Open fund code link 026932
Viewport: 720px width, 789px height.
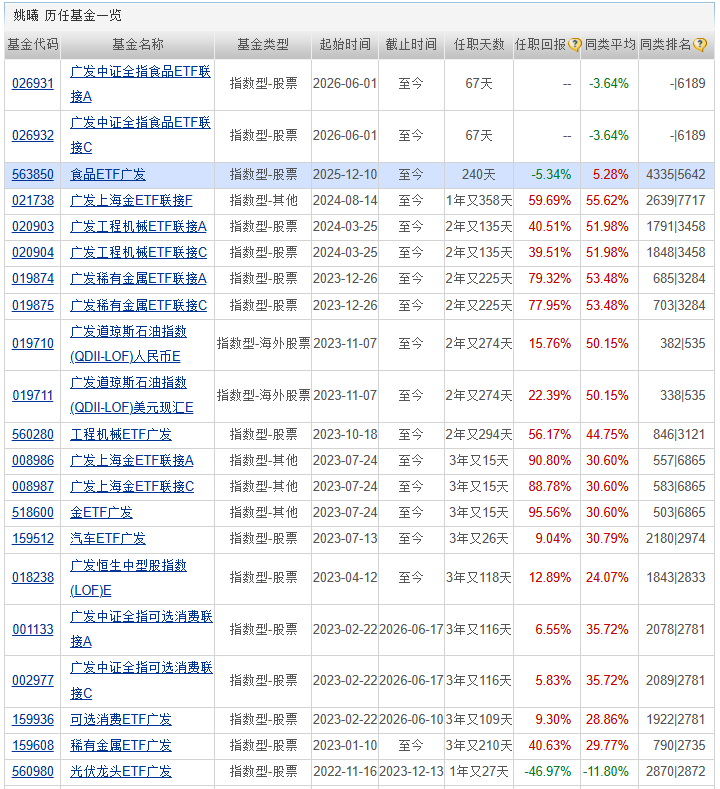[33, 135]
